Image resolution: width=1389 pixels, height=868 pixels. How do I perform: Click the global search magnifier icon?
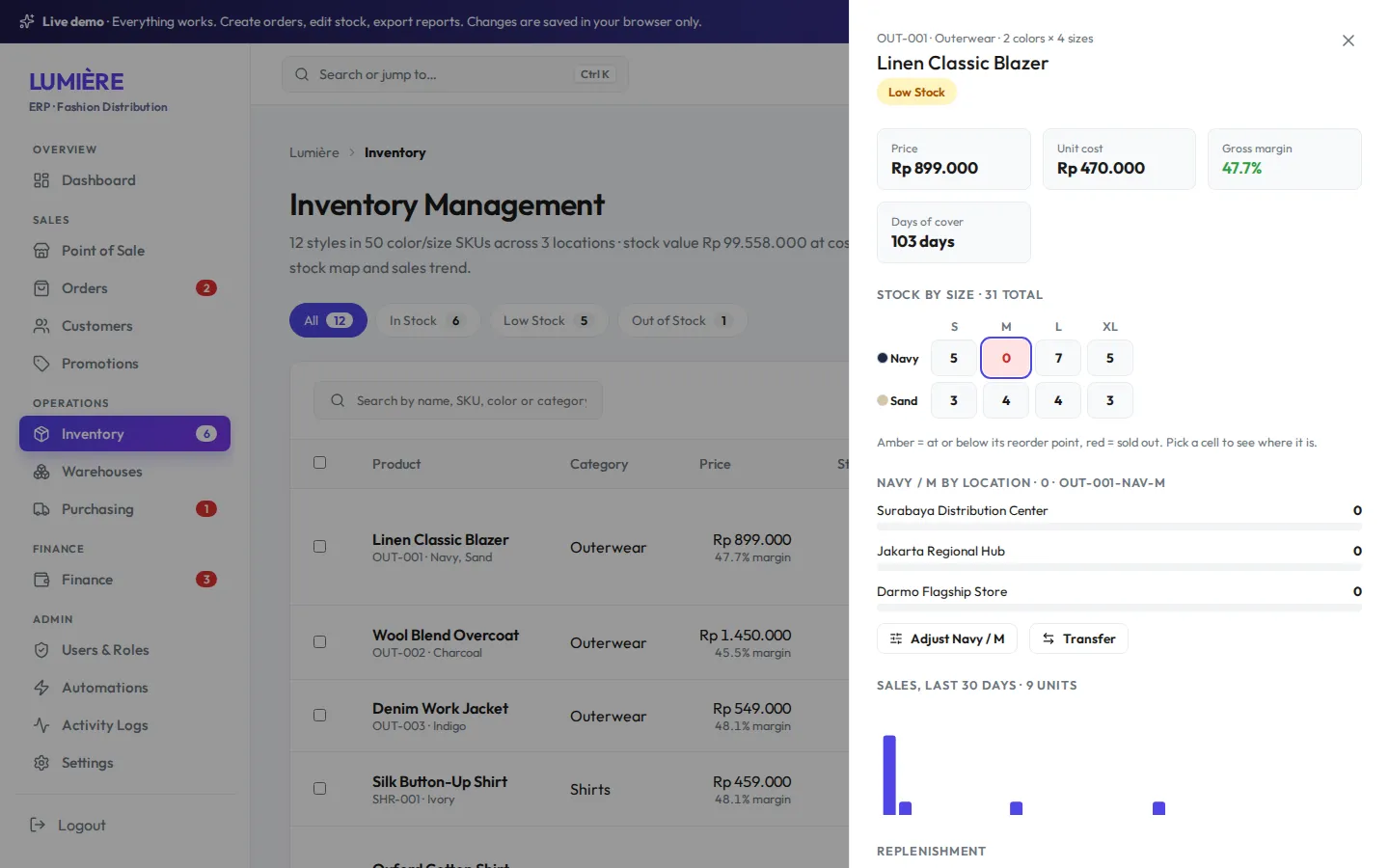(x=302, y=74)
